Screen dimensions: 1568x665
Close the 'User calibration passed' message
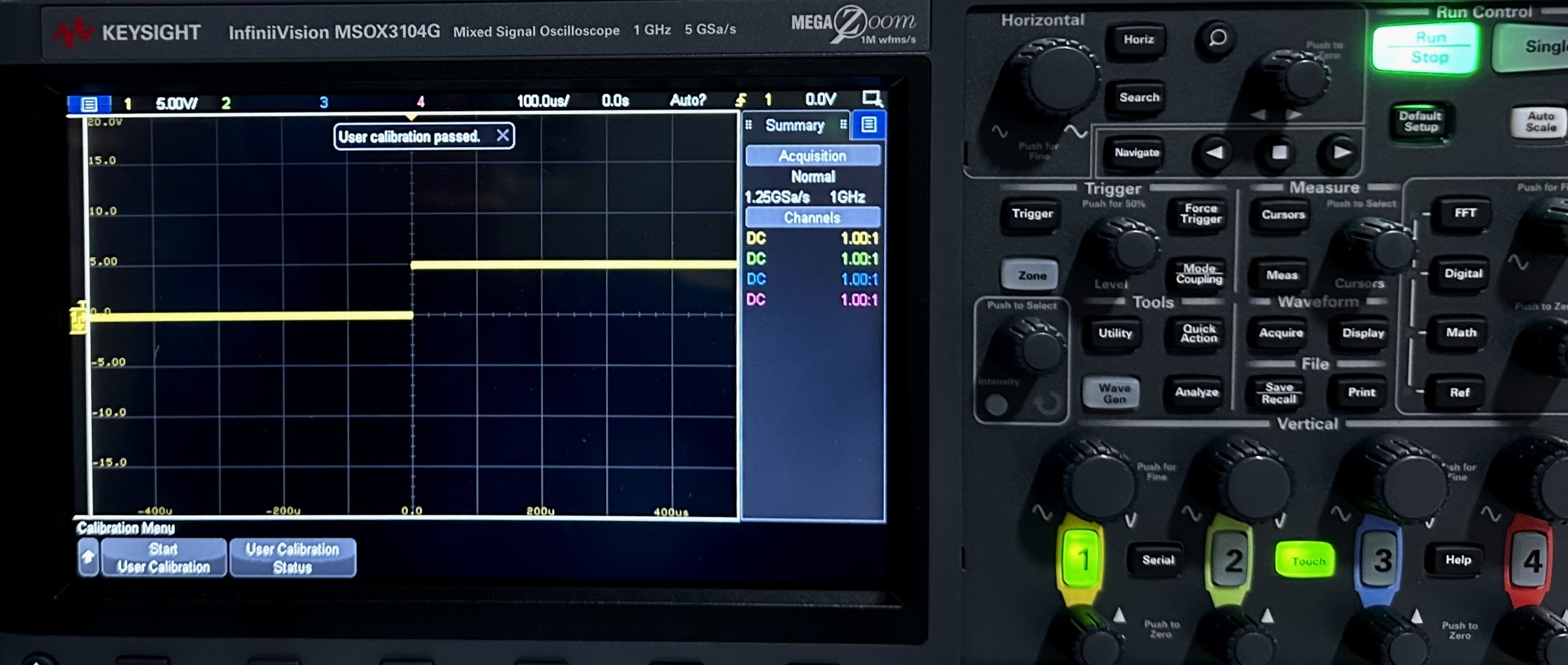[502, 135]
